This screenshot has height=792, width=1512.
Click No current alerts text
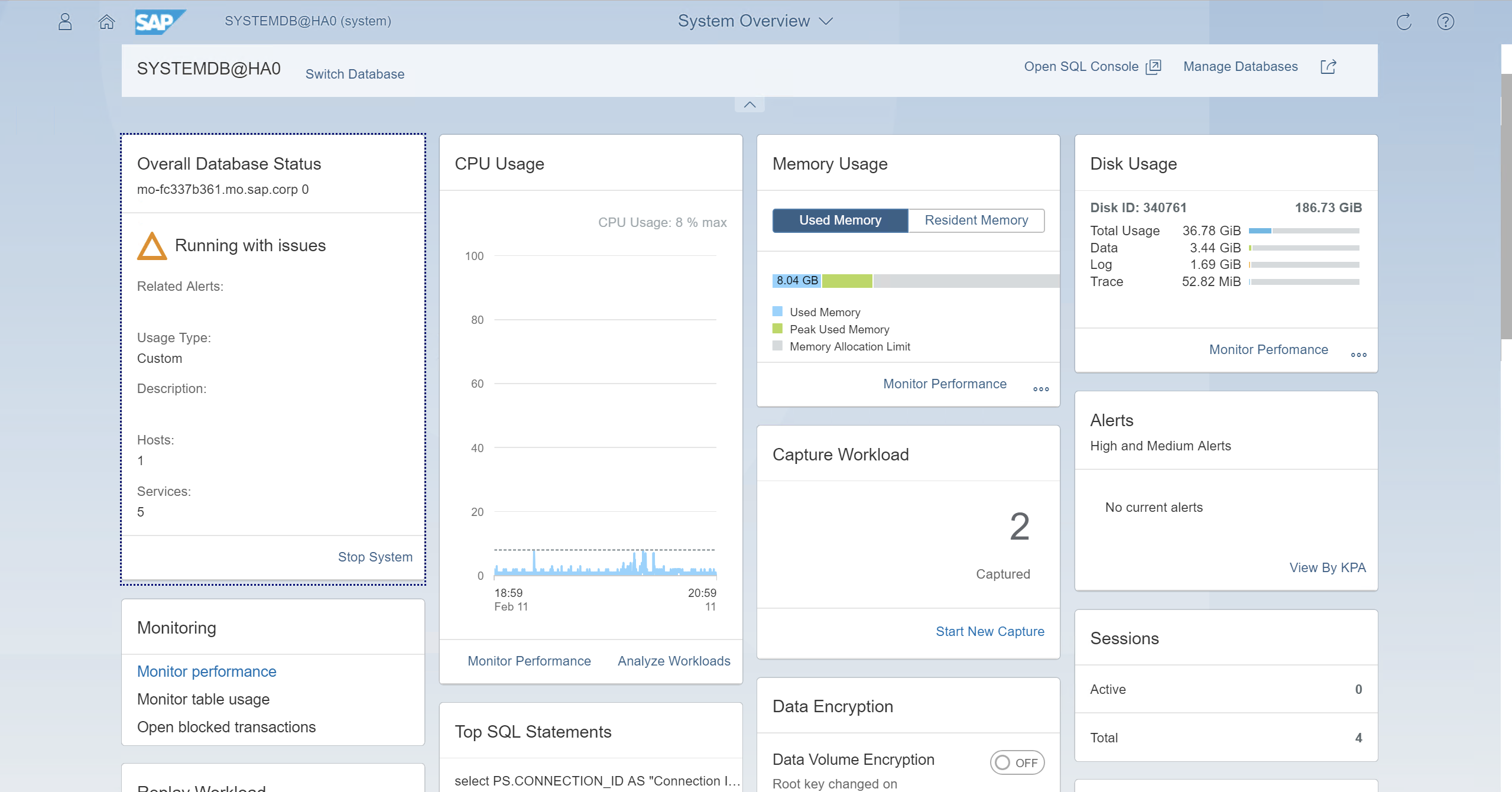click(1154, 508)
